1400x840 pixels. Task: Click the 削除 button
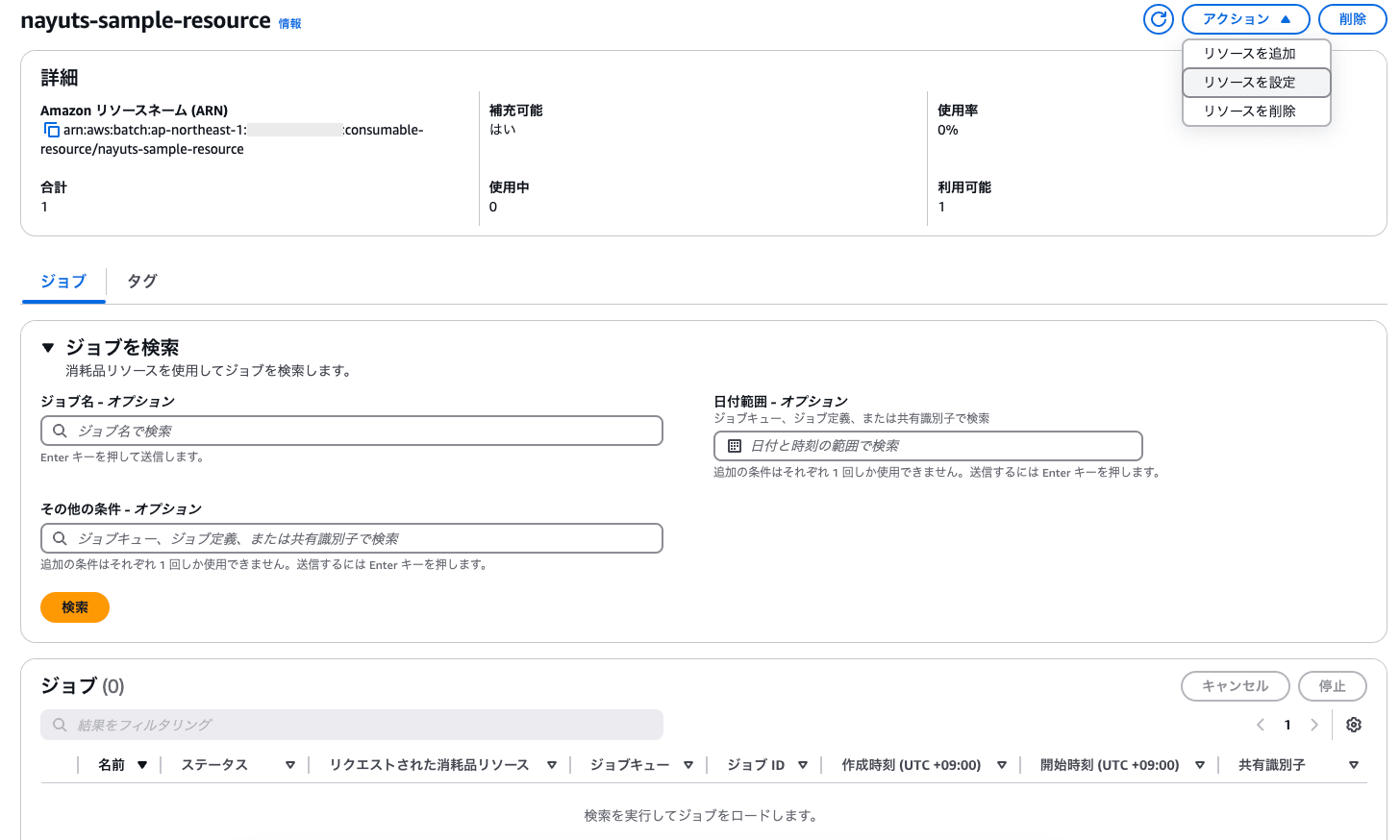click(1353, 19)
